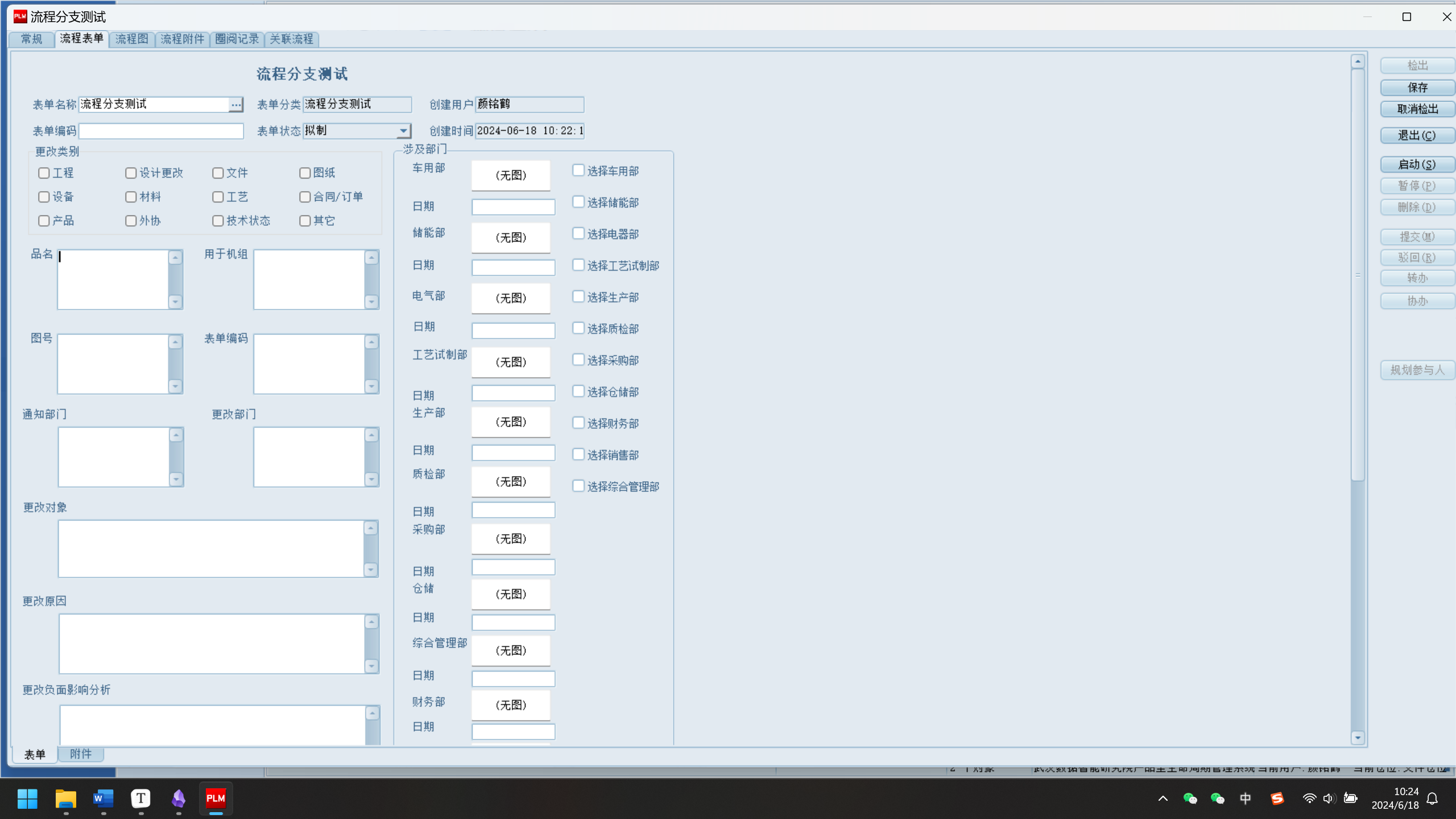Click down arrow in 图号 box

click(175, 386)
